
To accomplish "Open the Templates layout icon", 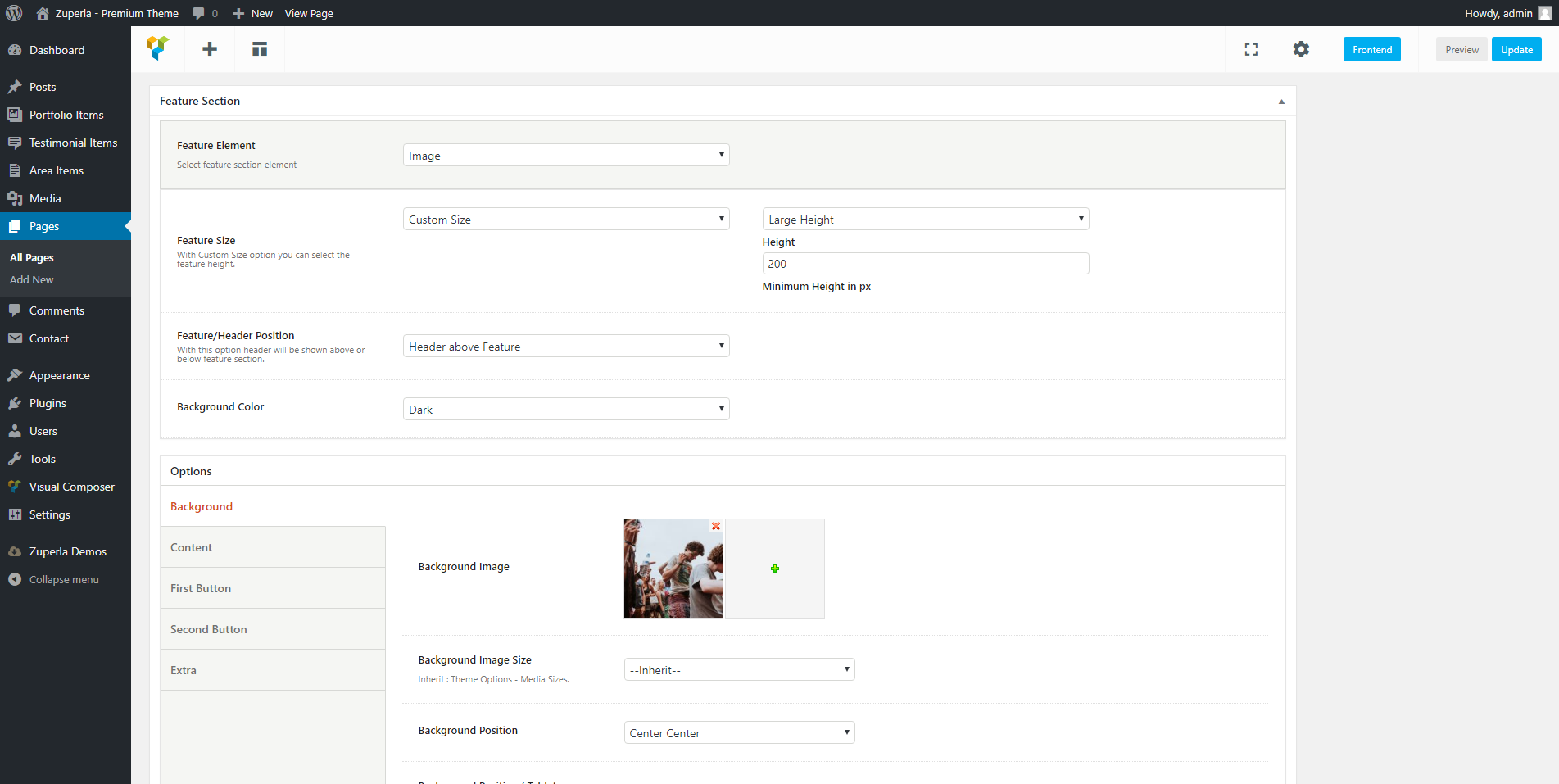I will coord(260,49).
